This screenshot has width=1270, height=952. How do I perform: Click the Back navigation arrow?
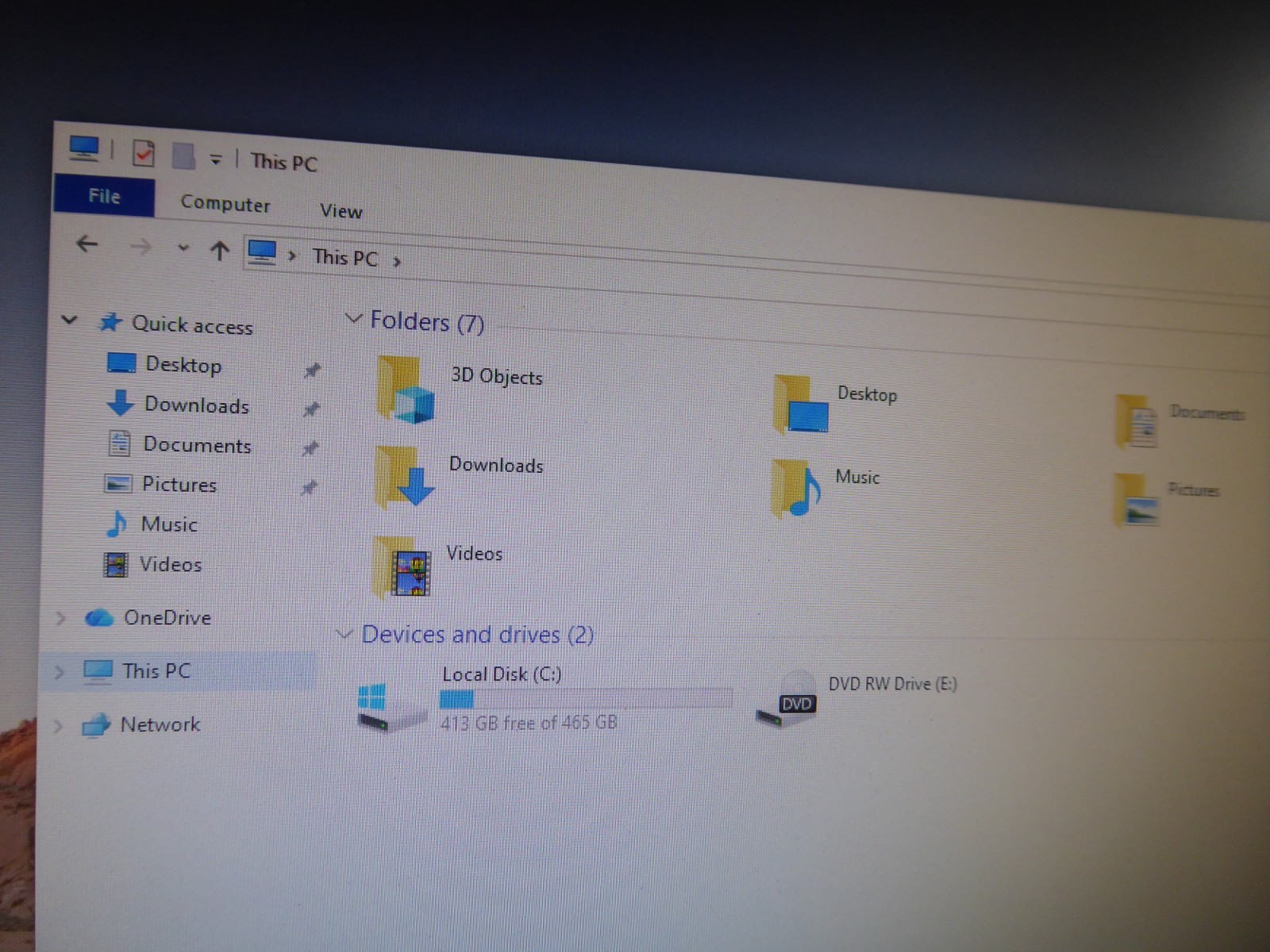pos(87,244)
